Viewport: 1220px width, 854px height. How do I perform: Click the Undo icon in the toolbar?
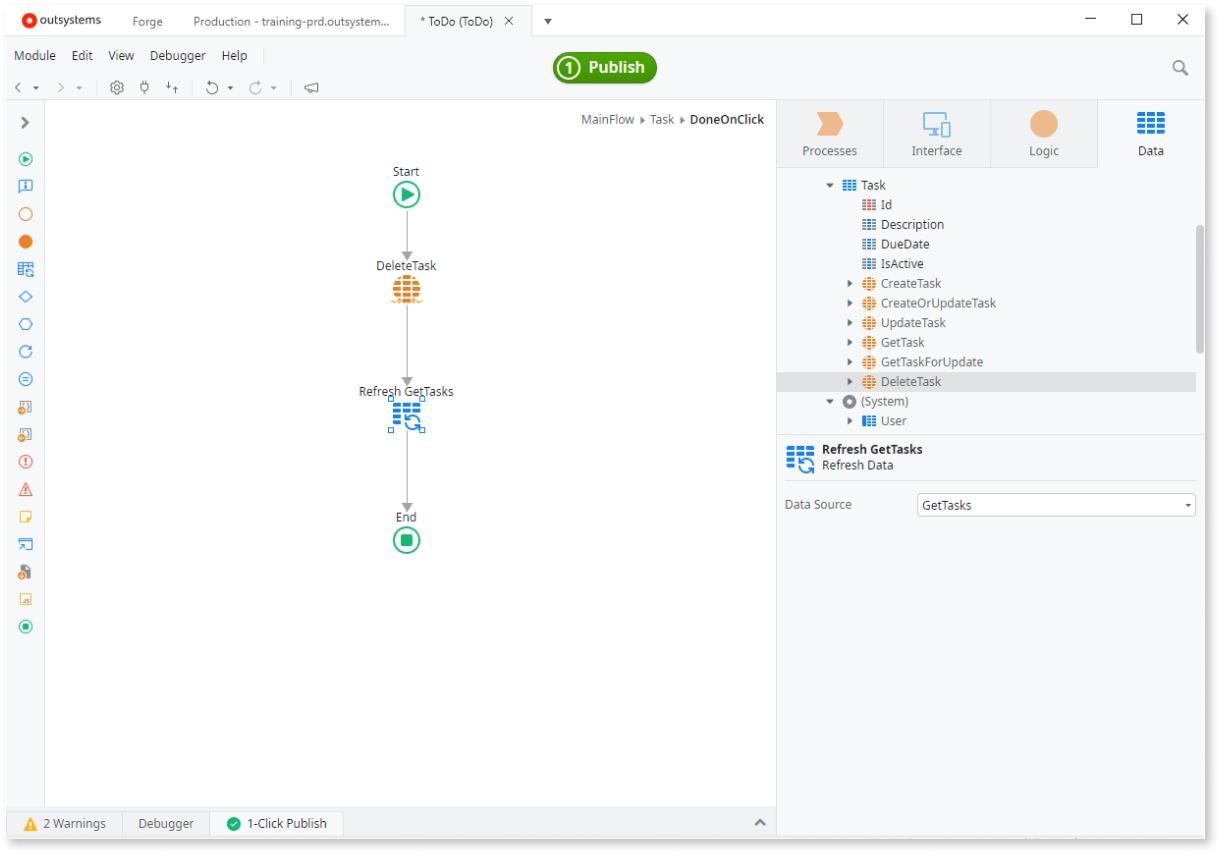tap(214, 87)
